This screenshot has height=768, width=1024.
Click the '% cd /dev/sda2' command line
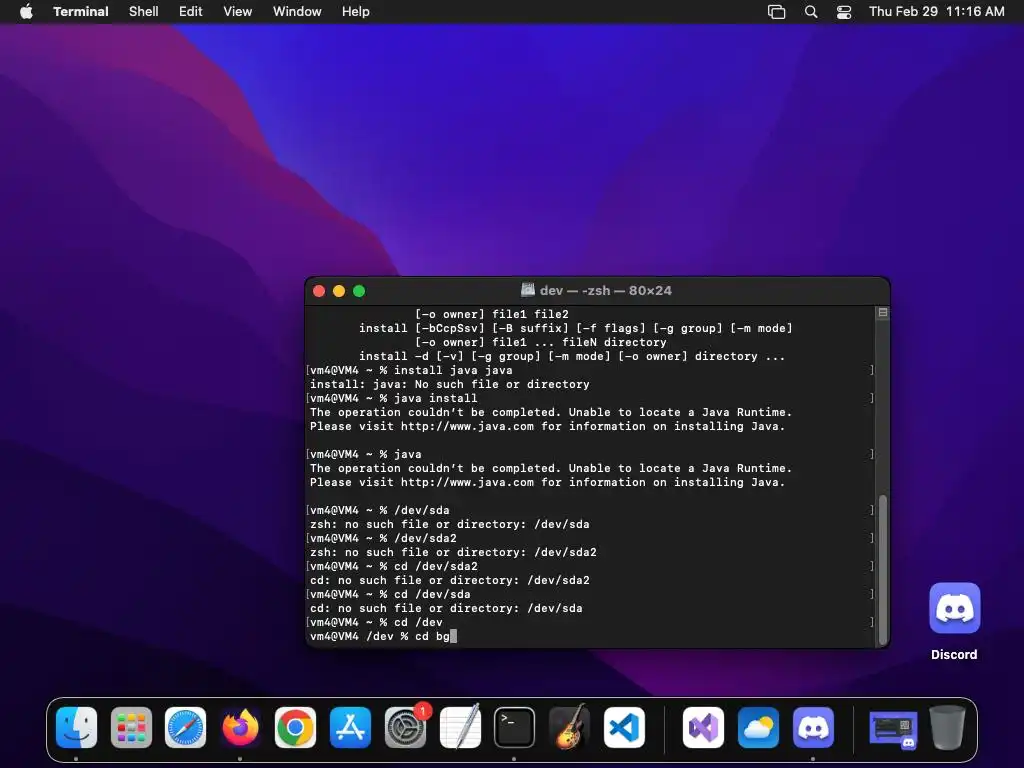394,567
